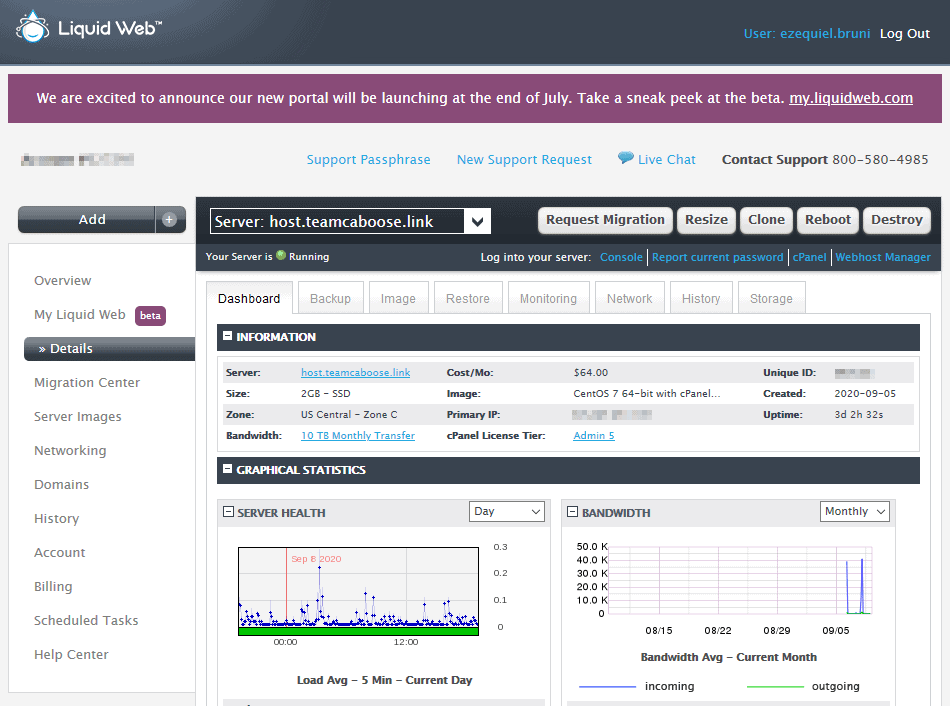The width and height of the screenshot is (950, 706).
Task: Click the support number 800-580-4985
Action: [880, 159]
